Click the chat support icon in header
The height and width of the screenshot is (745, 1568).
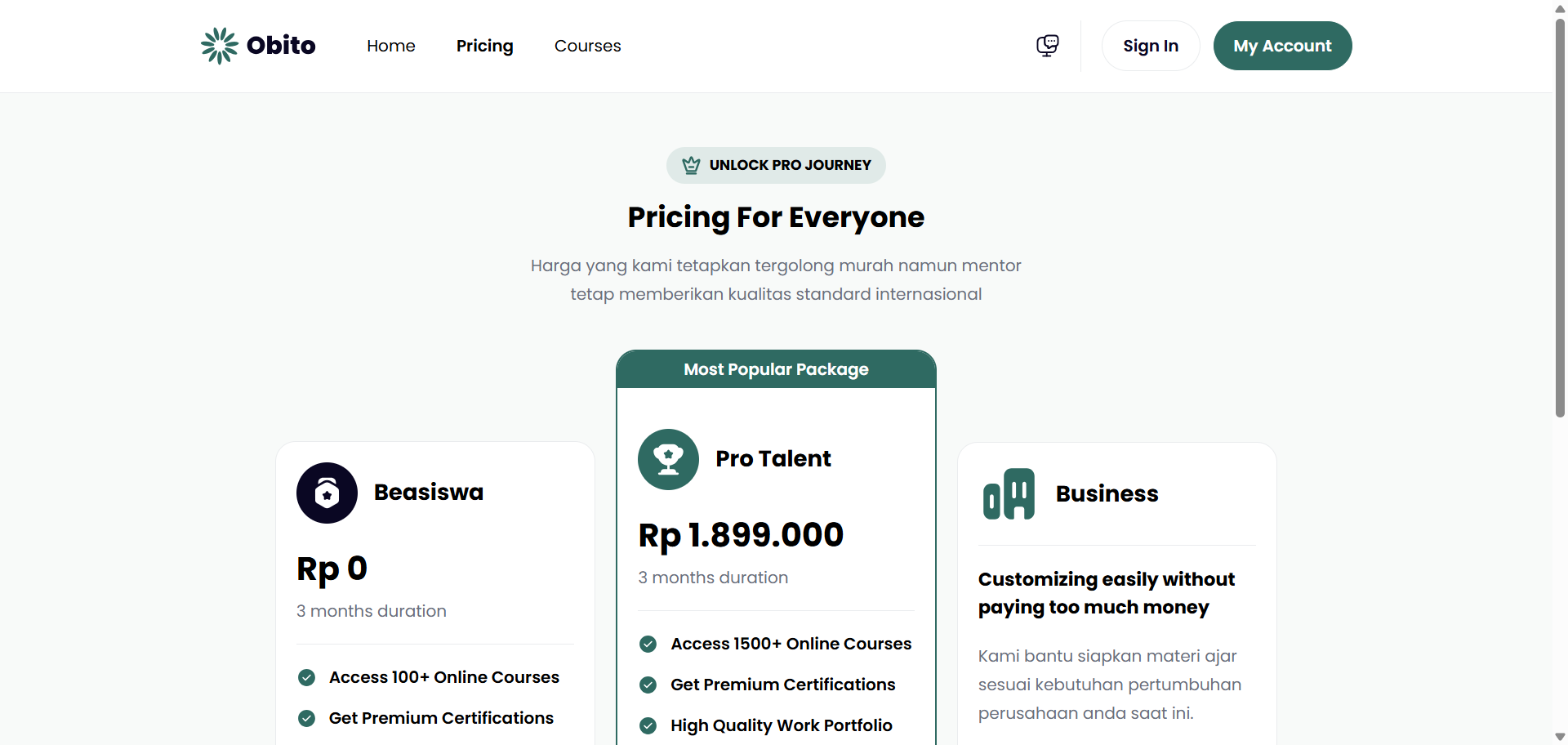[1047, 46]
